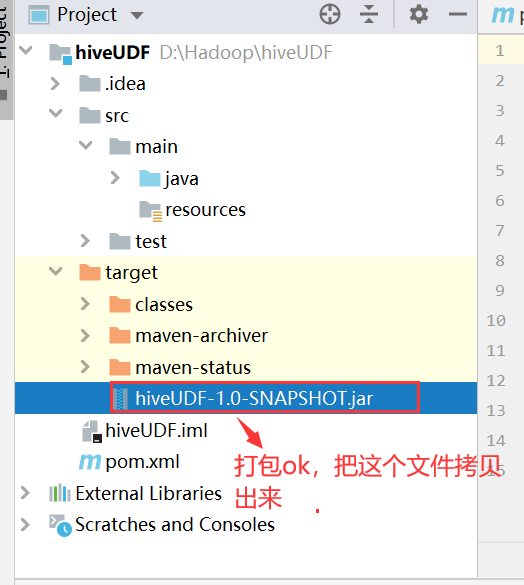Expand the classes folder
This screenshot has width=524, height=585.
[x=85, y=304]
